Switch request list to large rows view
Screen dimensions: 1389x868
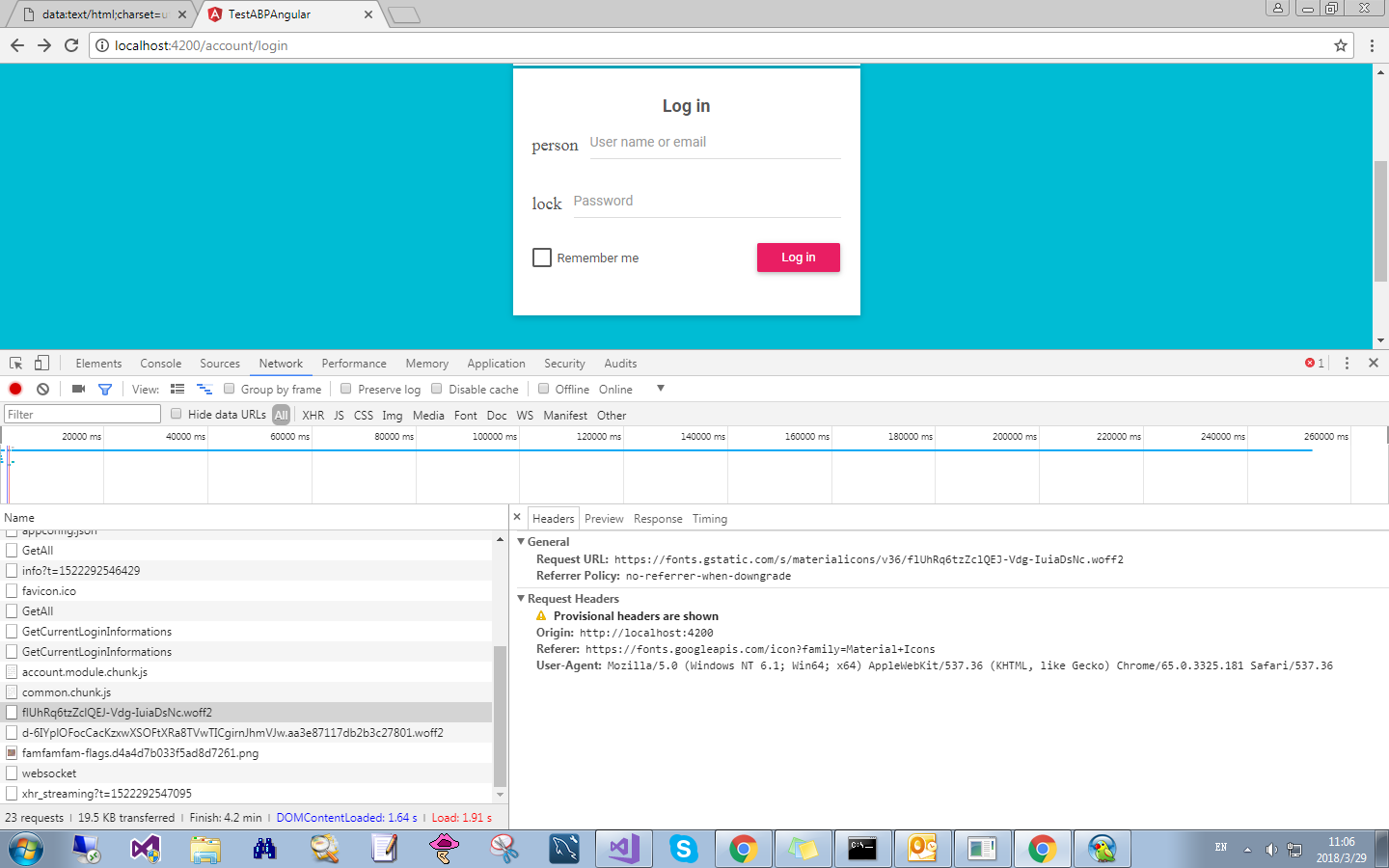pyautogui.click(x=177, y=389)
